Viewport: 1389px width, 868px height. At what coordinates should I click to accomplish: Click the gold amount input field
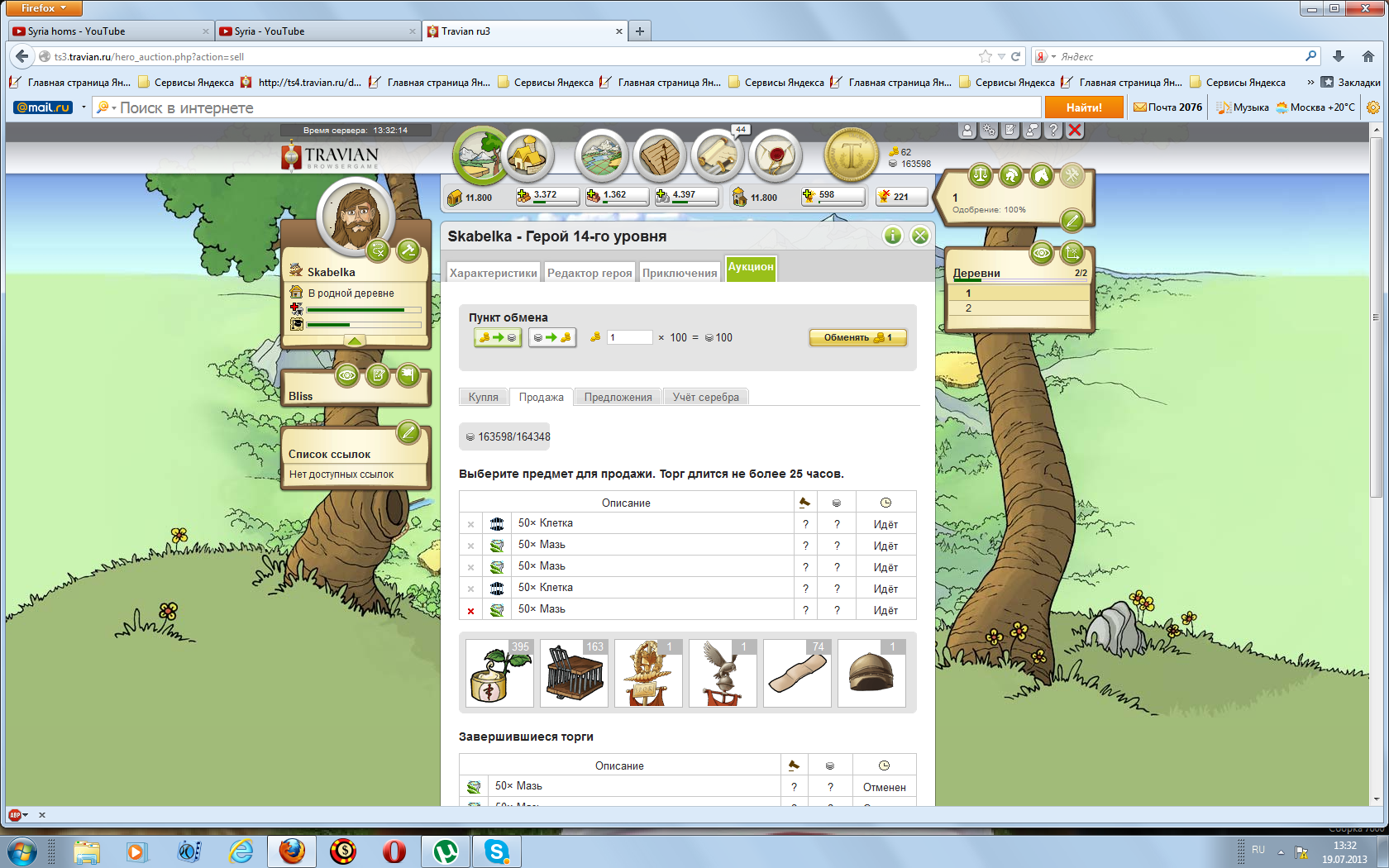pos(630,337)
